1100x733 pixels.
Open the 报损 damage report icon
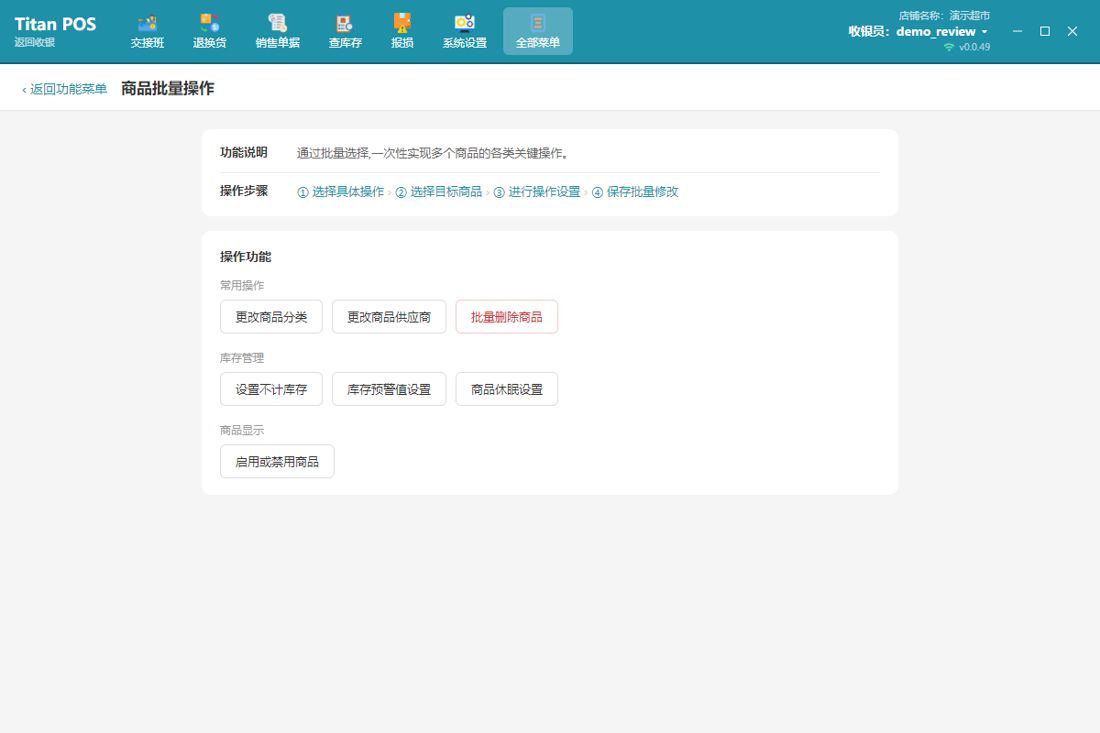pyautogui.click(x=402, y=32)
